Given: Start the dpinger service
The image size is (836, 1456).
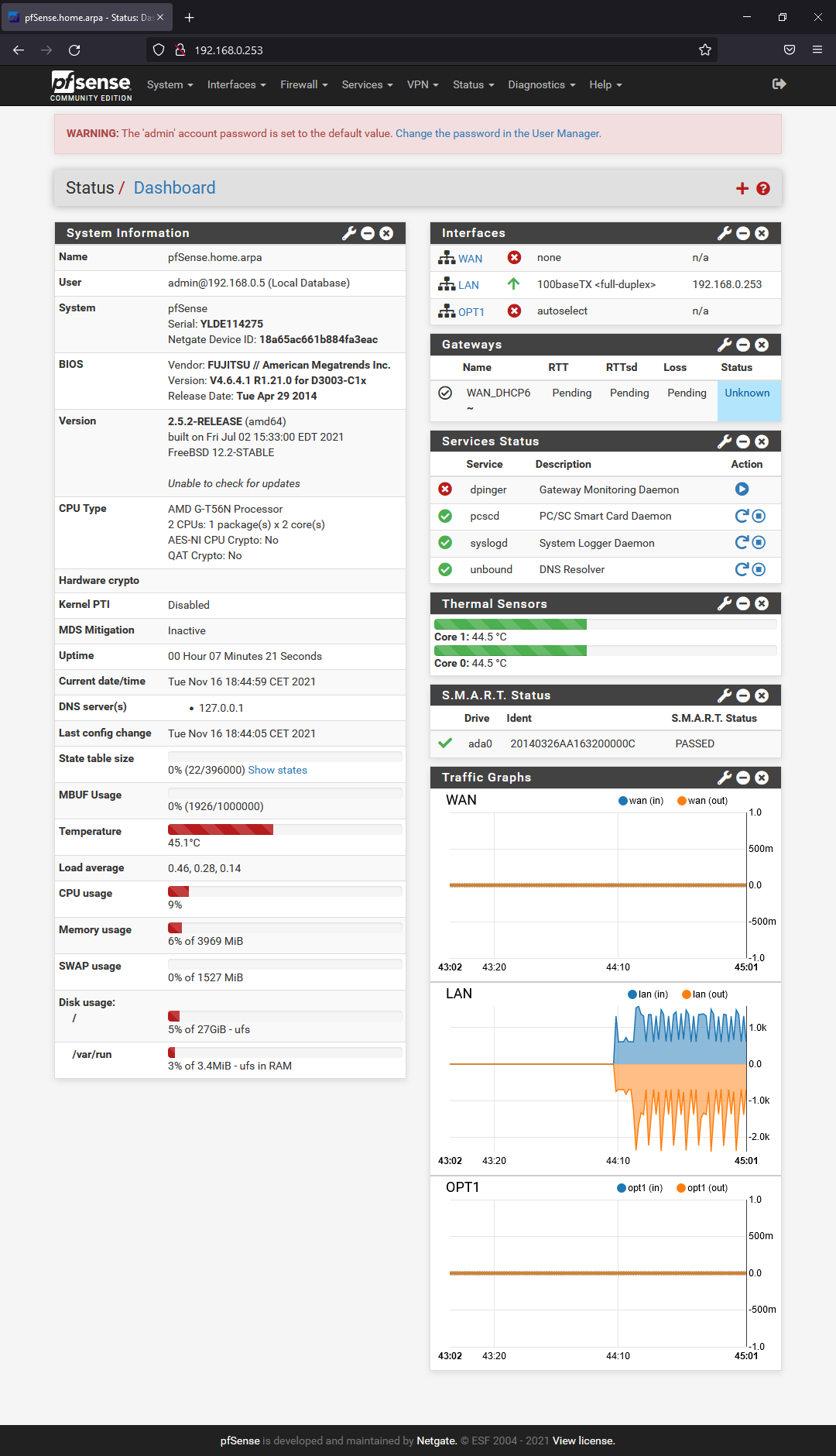Looking at the screenshot, I should tap(742, 489).
